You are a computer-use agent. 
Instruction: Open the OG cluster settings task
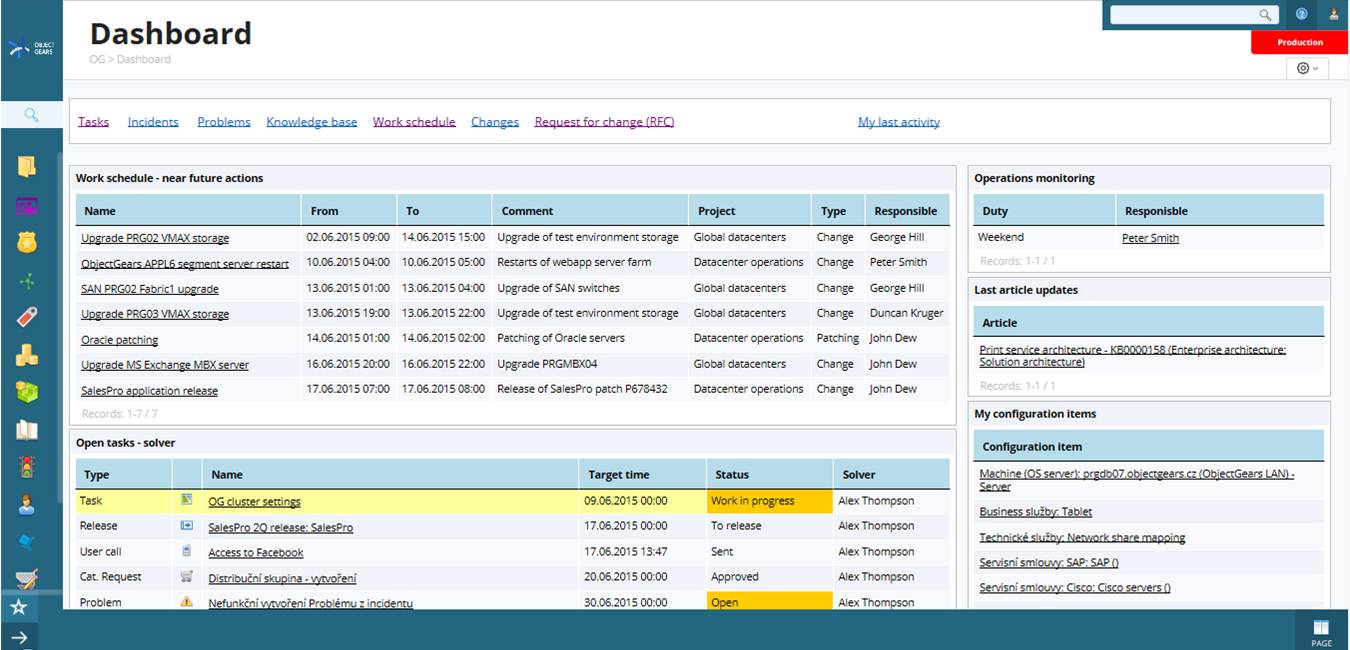pyautogui.click(x=254, y=502)
